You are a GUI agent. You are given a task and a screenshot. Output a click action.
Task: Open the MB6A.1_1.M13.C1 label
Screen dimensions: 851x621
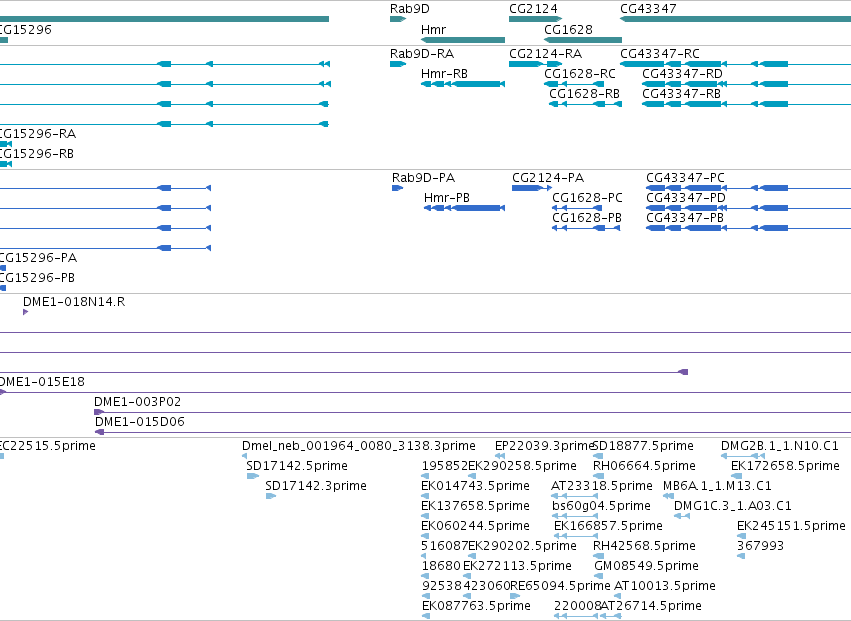(717, 486)
